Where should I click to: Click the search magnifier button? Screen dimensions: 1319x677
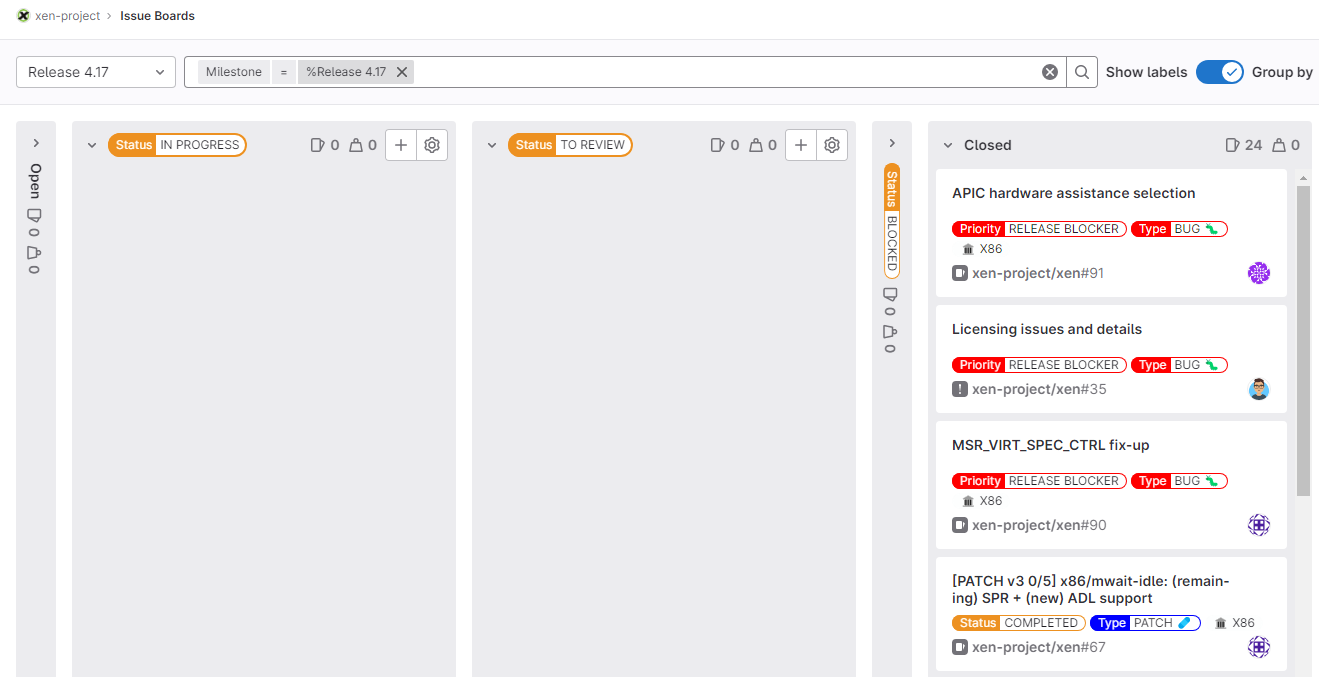pos(1082,72)
